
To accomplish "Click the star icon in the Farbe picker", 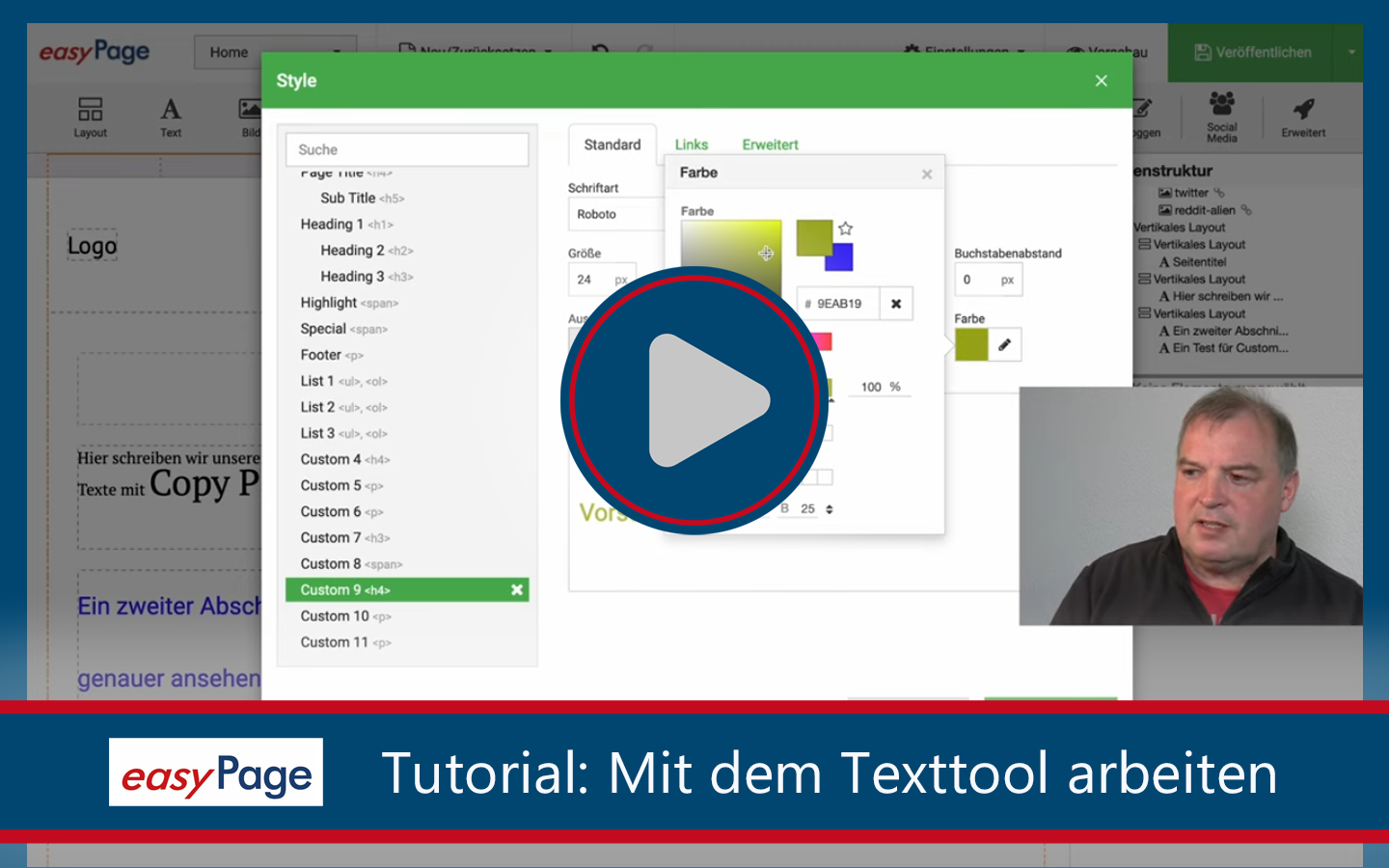I will click(x=845, y=230).
